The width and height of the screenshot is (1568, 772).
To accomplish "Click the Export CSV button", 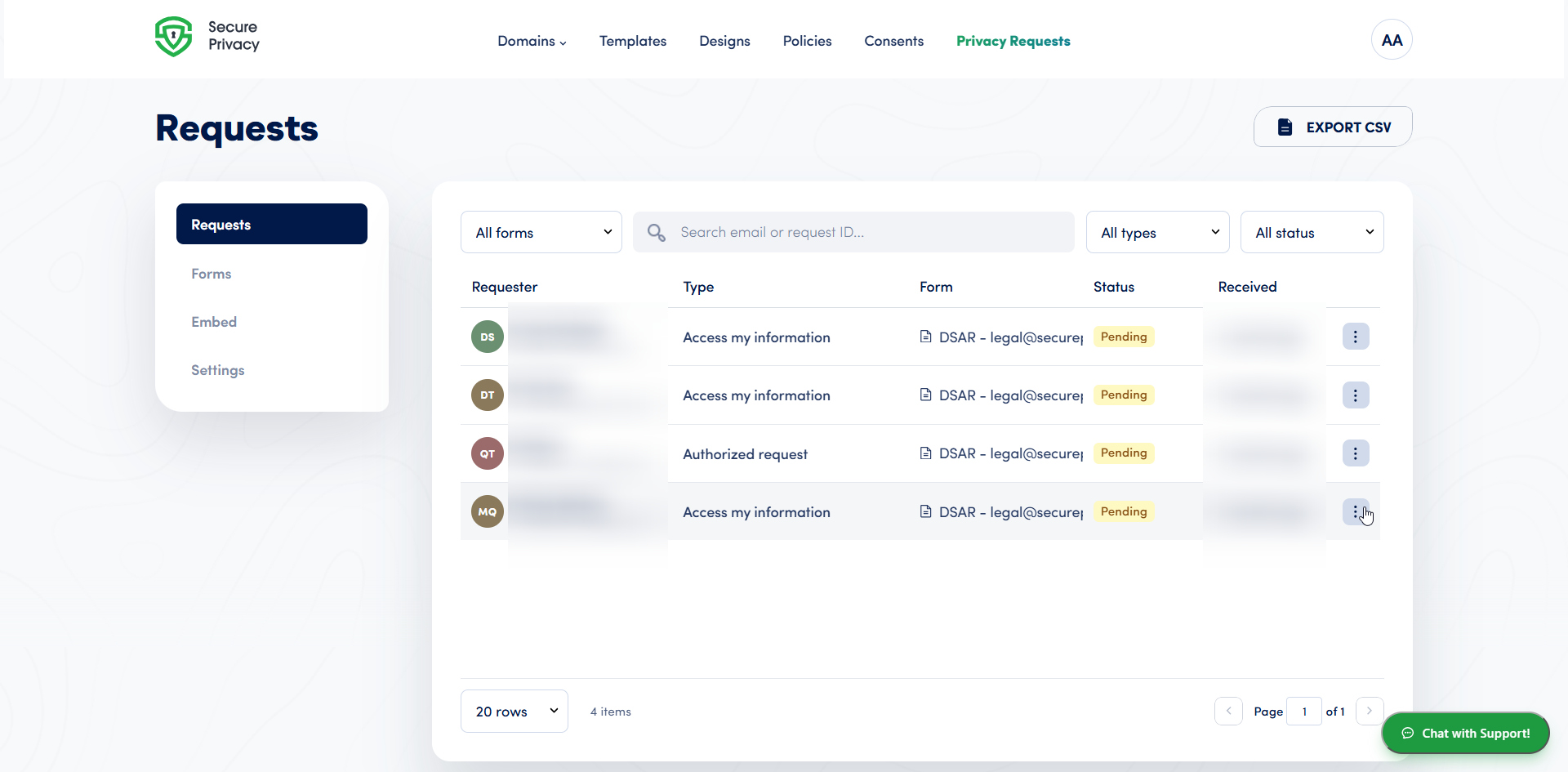I will coord(1333,127).
